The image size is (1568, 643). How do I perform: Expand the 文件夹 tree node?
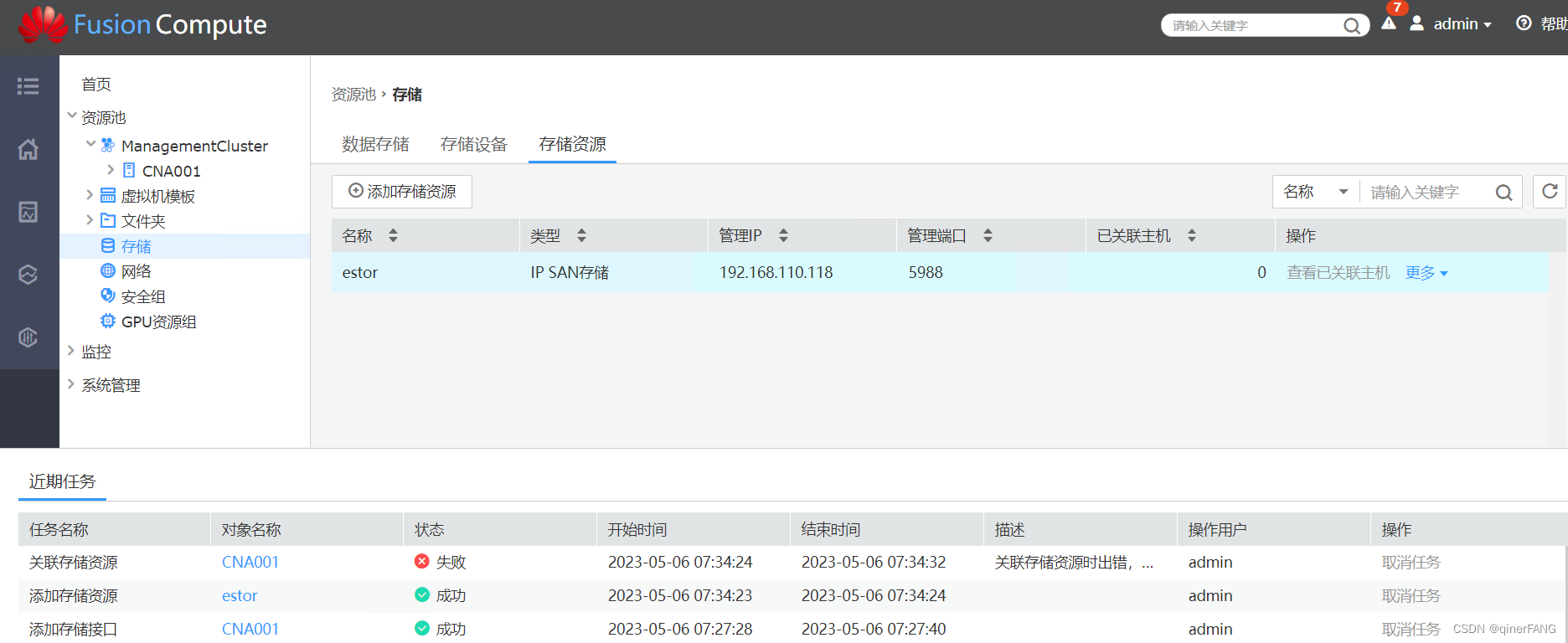coord(90,220)
